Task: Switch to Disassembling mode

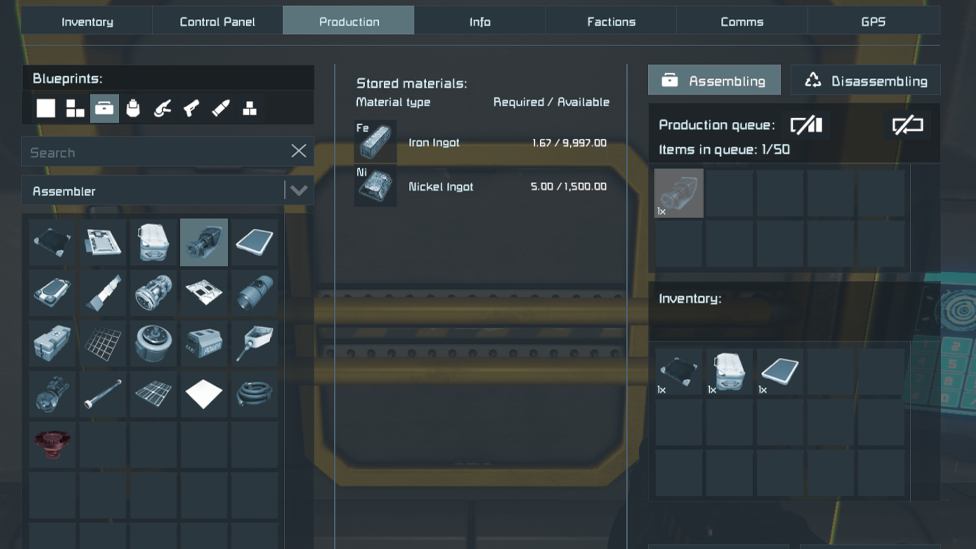Action: click(865, 80)
